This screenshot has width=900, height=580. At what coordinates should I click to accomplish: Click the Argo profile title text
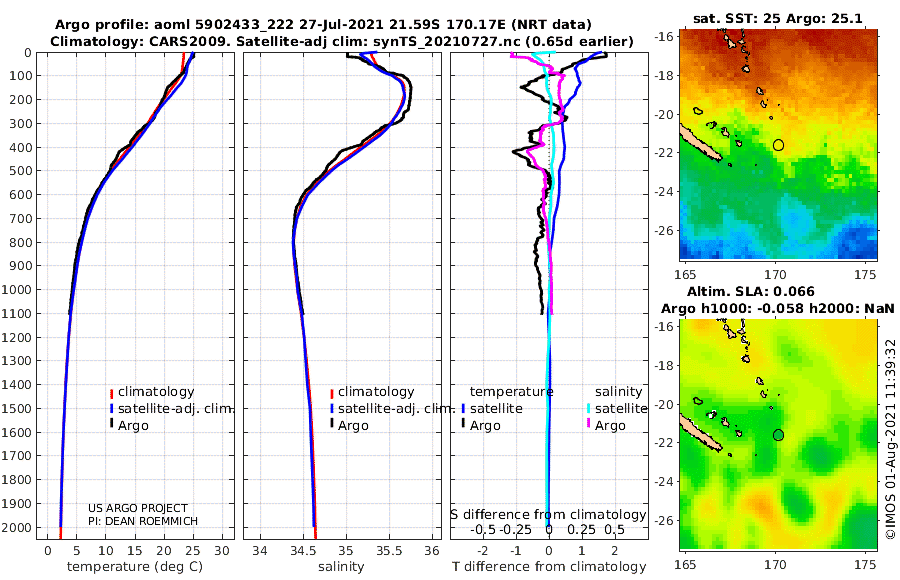point(323,25)
